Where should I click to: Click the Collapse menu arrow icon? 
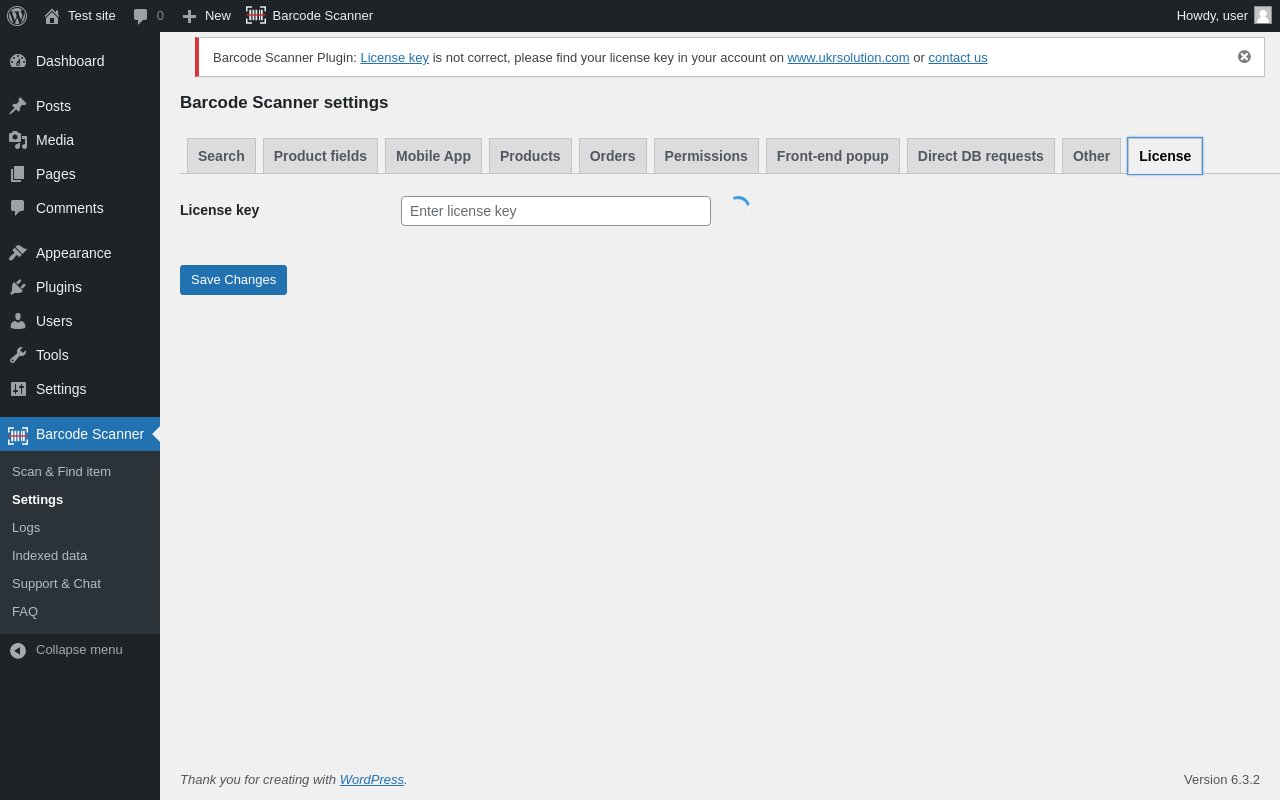point(18,651)
